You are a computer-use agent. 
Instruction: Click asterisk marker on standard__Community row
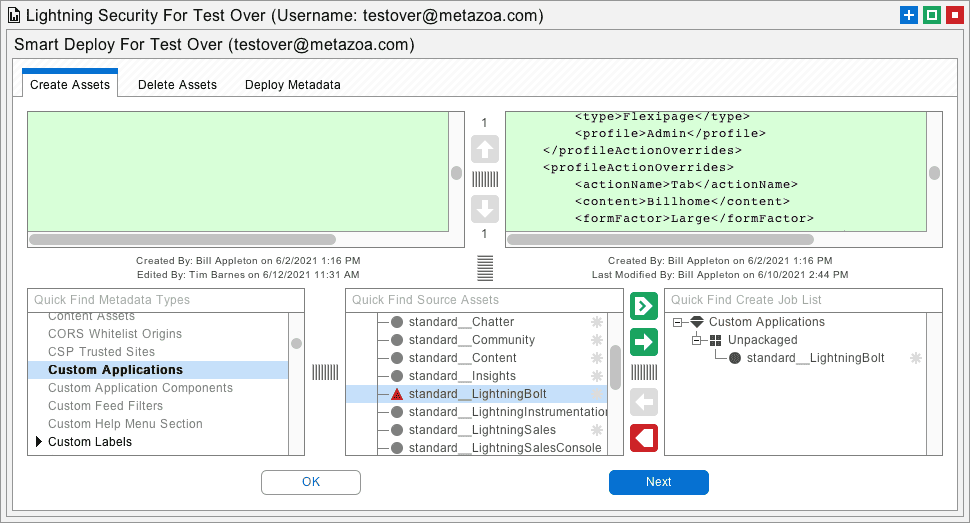[x=596, y=340]
